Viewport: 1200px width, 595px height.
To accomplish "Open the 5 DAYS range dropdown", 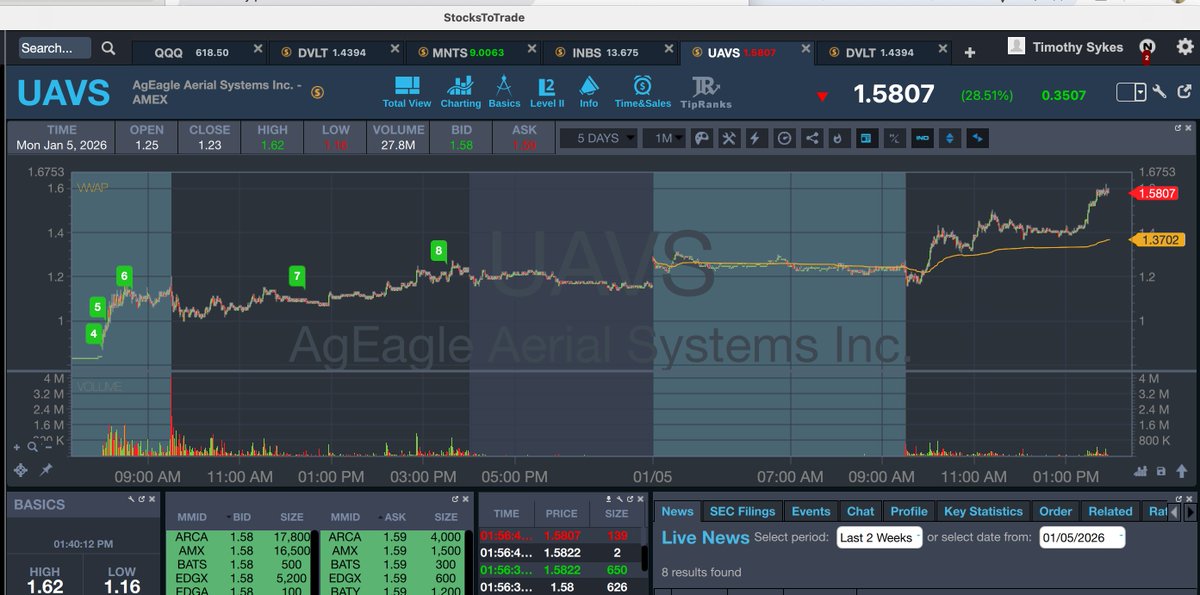I will click(x=598, y=138).
